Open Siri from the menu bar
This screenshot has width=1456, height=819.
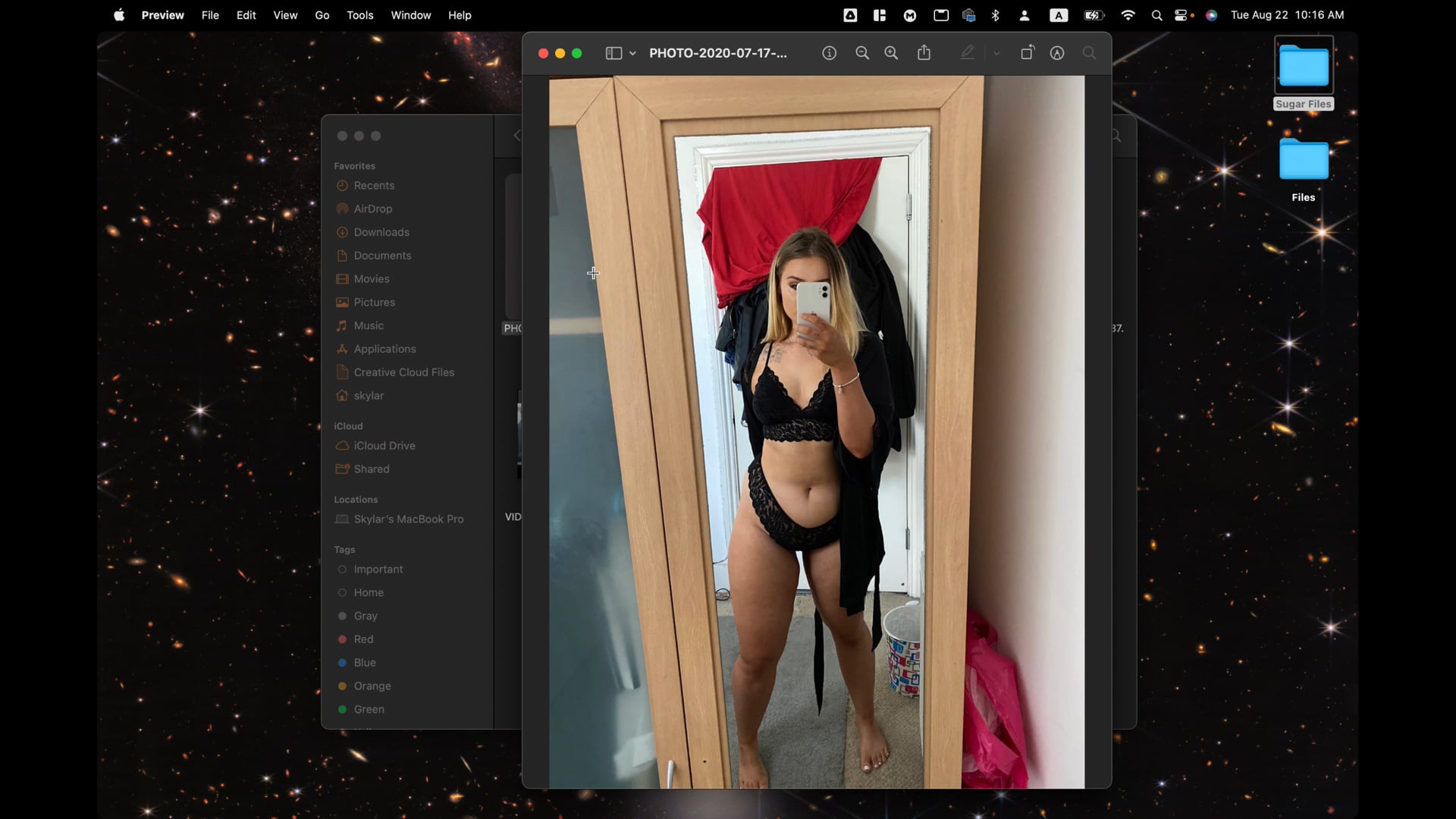[x=1212, y=15]
